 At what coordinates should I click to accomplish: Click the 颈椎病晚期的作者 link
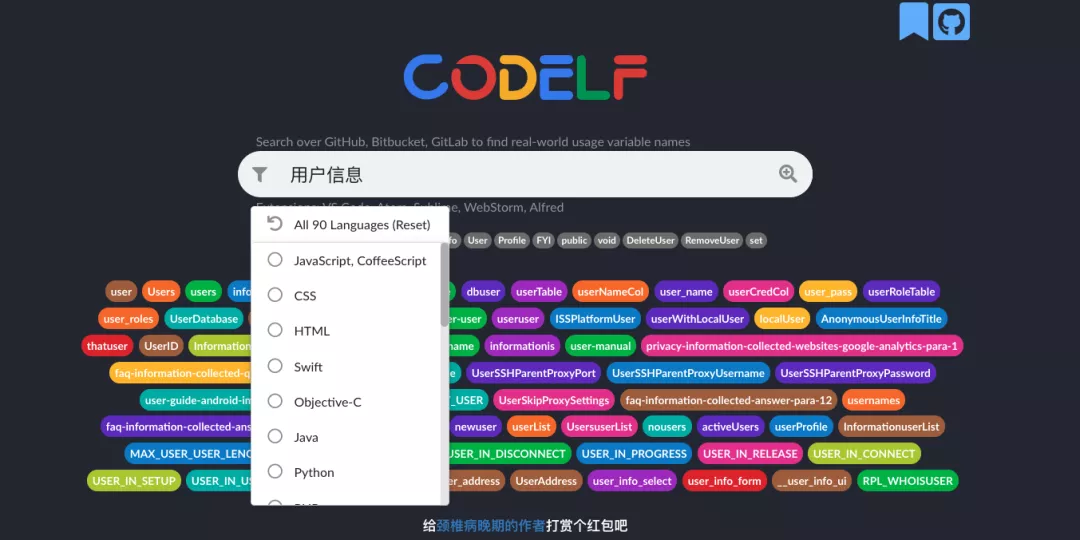[491, 526]
